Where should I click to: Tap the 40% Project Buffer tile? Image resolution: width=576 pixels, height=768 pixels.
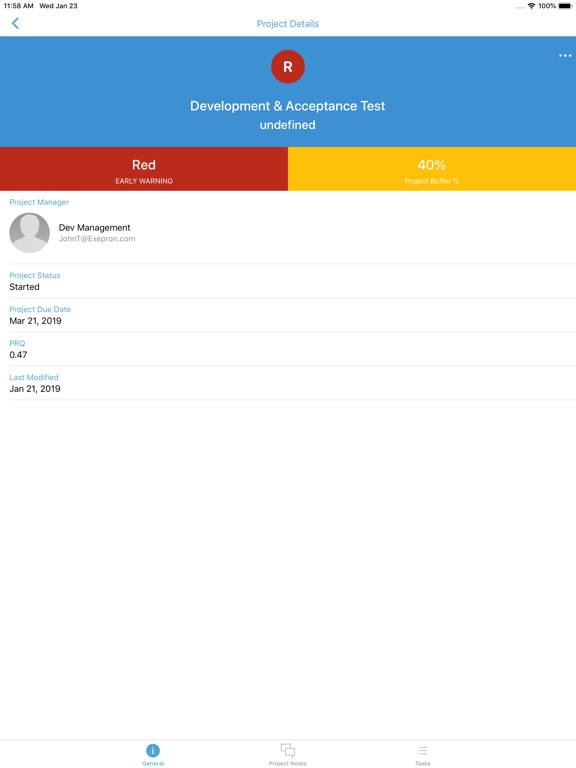tap(432, 169)
